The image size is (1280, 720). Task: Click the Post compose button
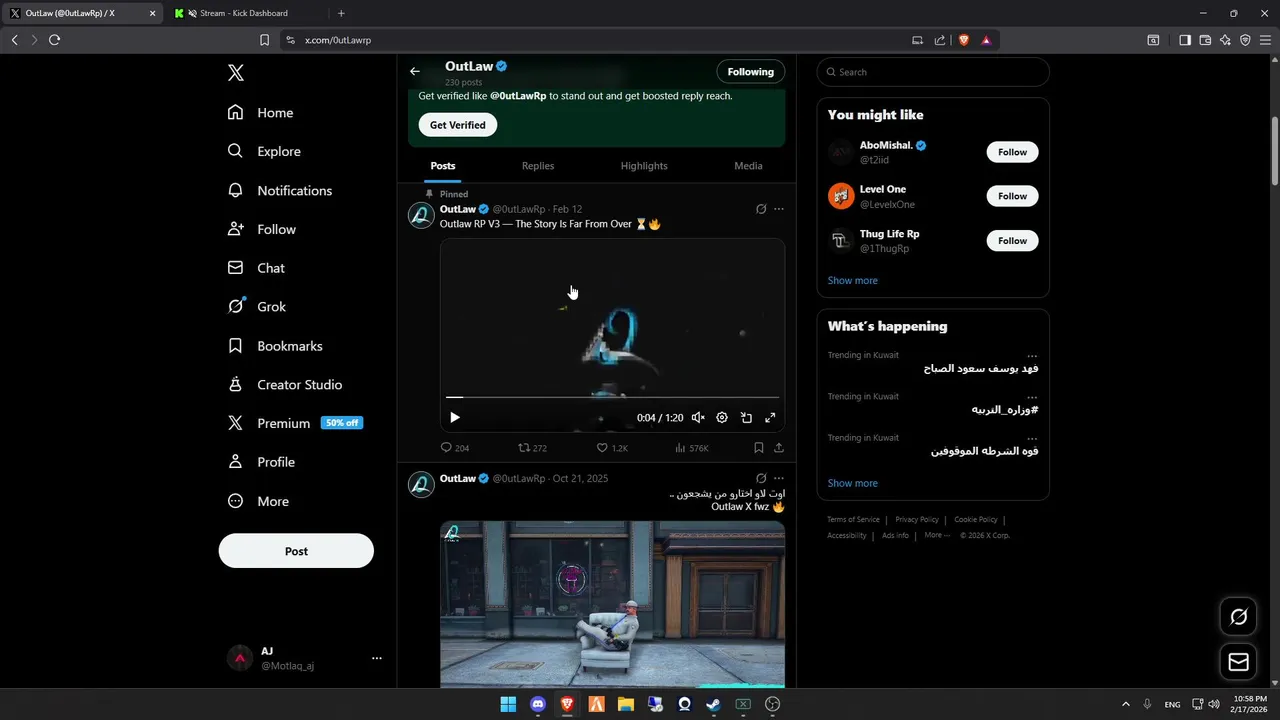(x=296, y=551)
